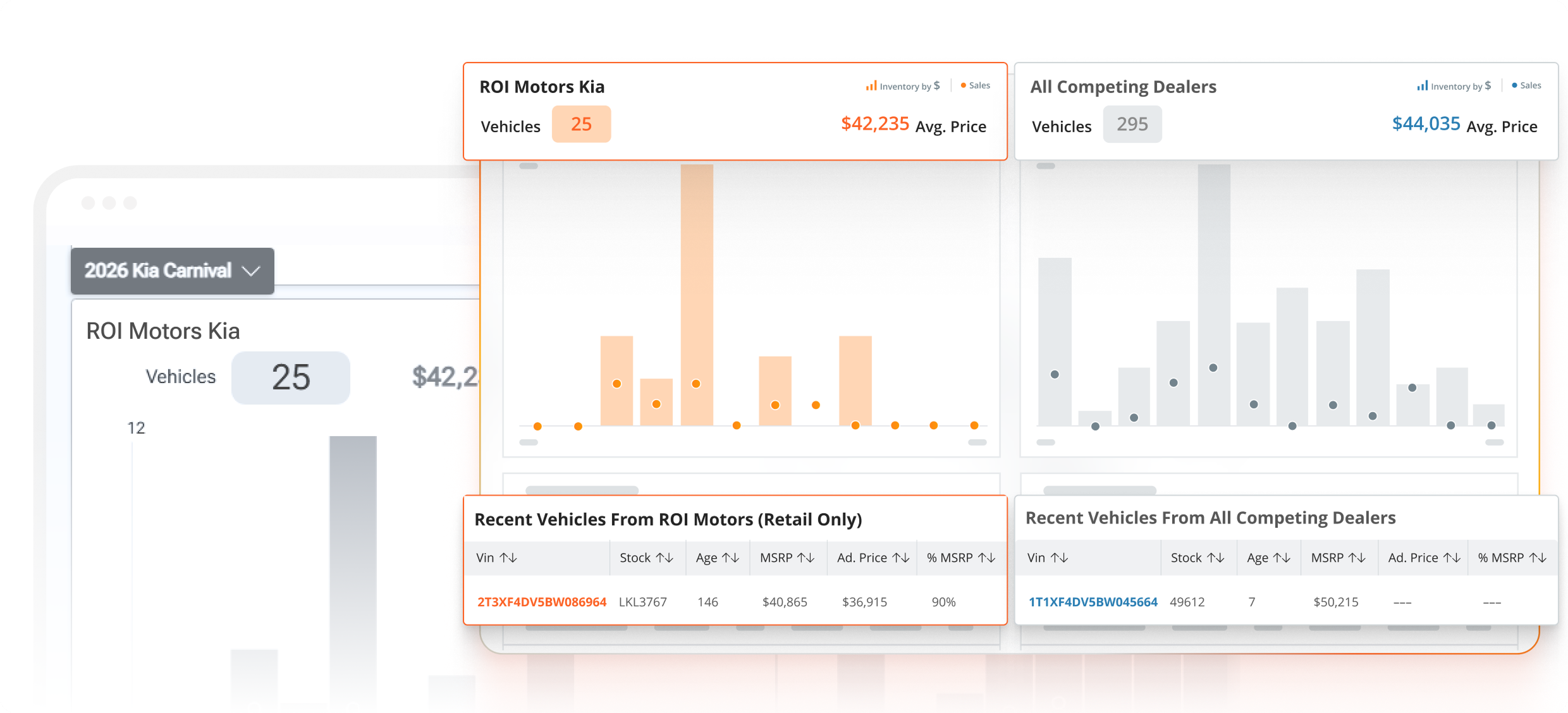Click the 295 vehicles count badge
Screen dimensions: 1568x713
point(1132,124)
